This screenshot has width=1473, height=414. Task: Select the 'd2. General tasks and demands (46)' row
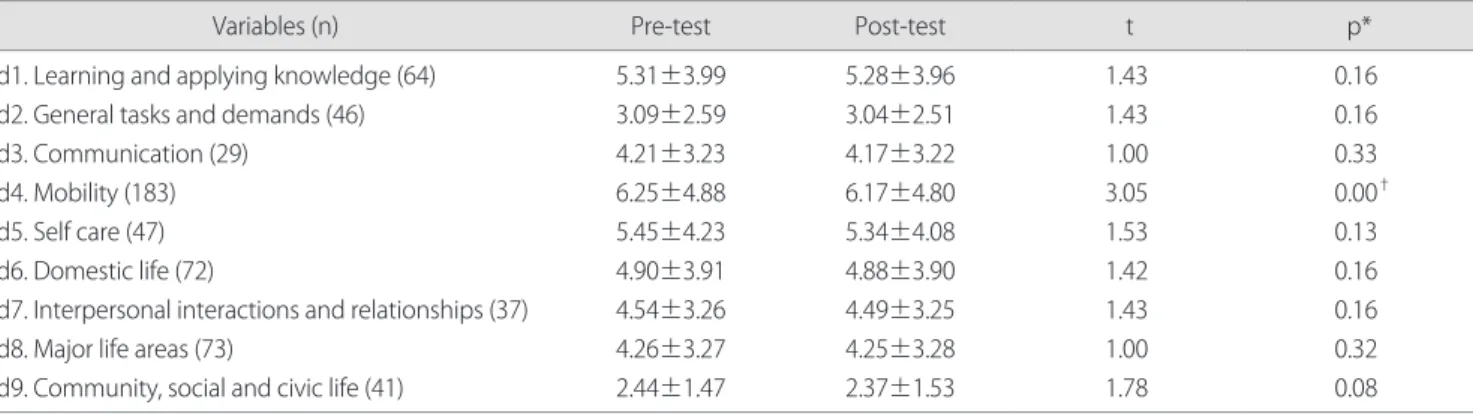736,116
